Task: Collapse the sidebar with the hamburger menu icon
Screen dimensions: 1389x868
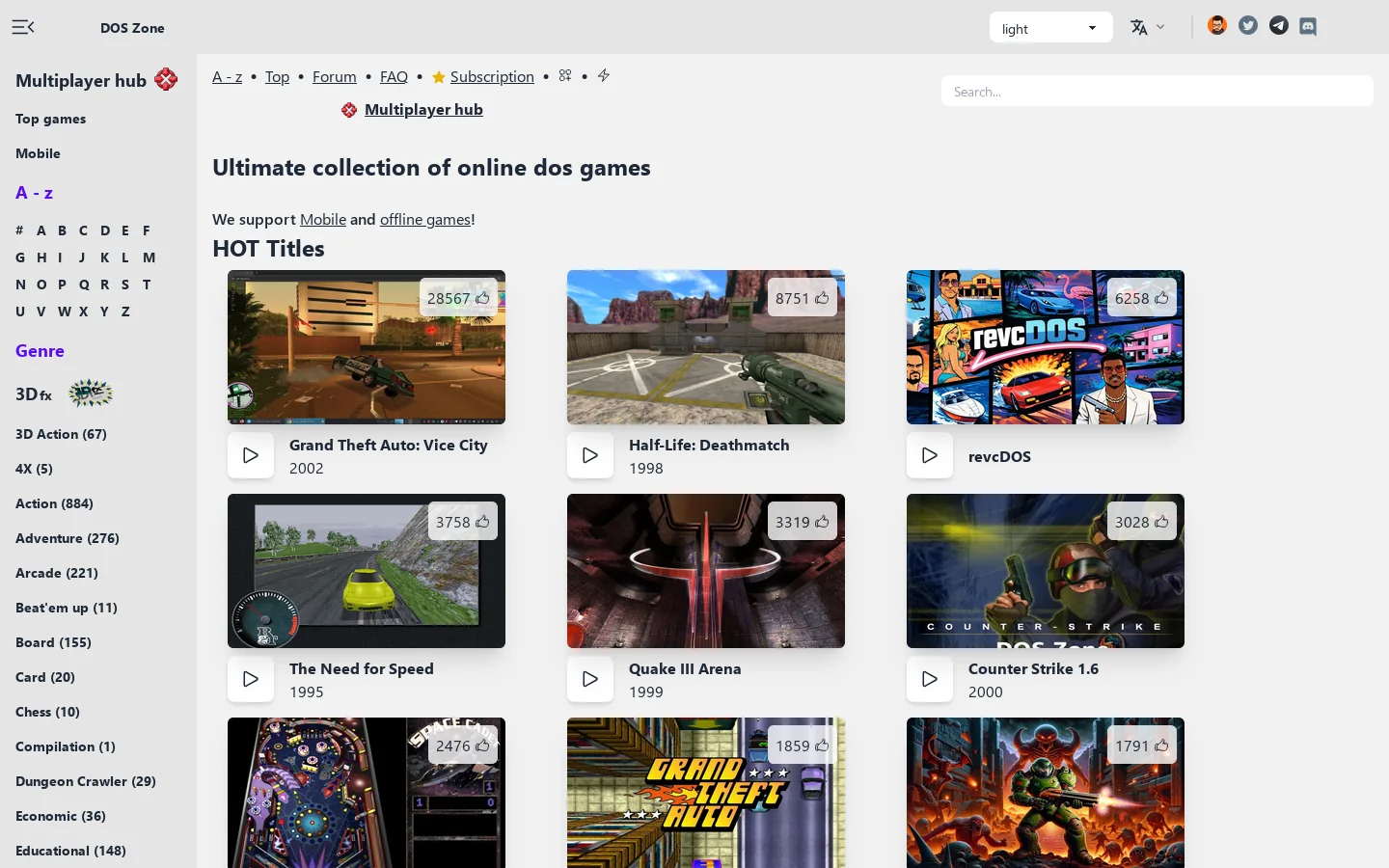Action: [x=23, y=27]
